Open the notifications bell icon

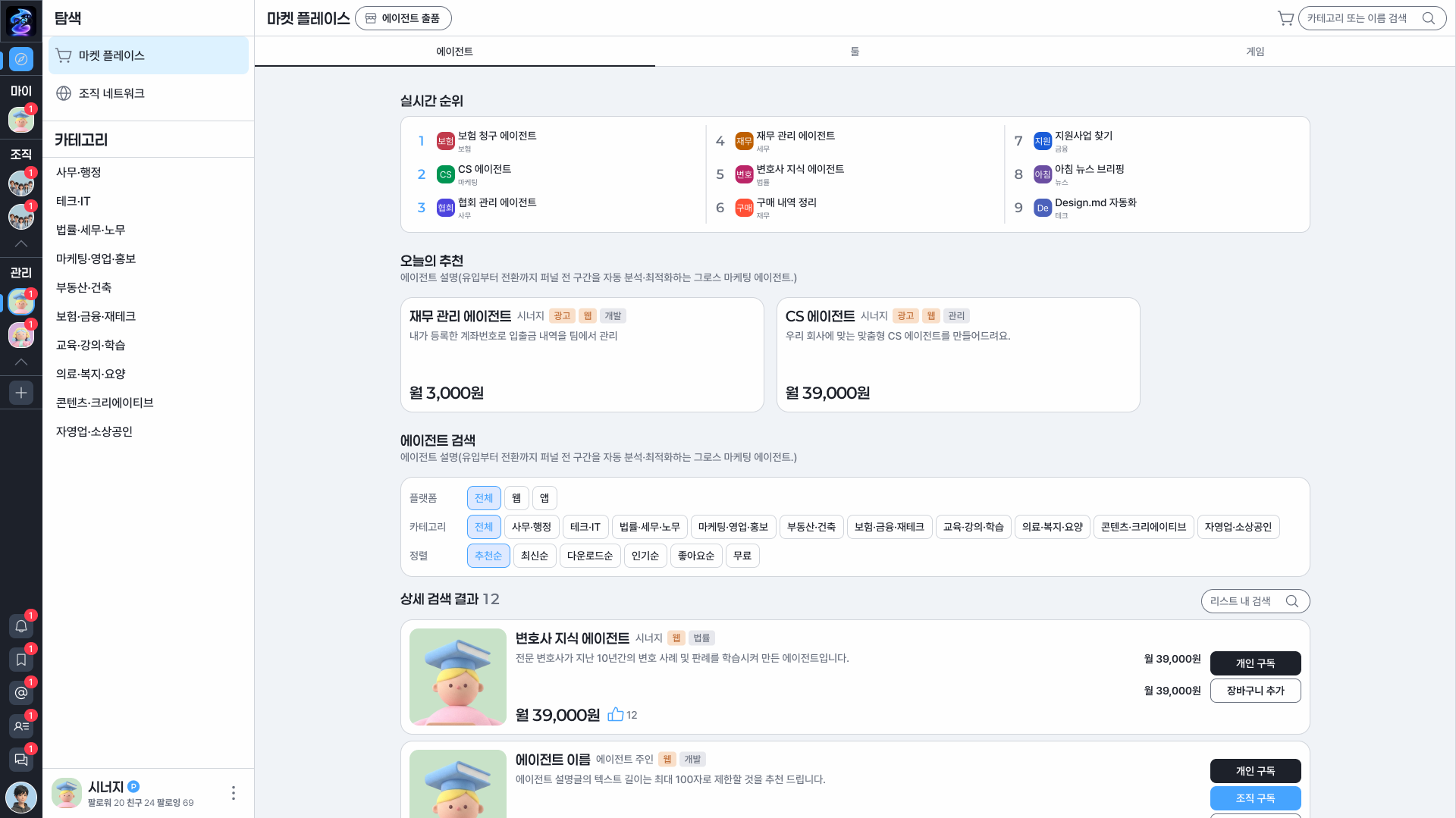point(21,626)
